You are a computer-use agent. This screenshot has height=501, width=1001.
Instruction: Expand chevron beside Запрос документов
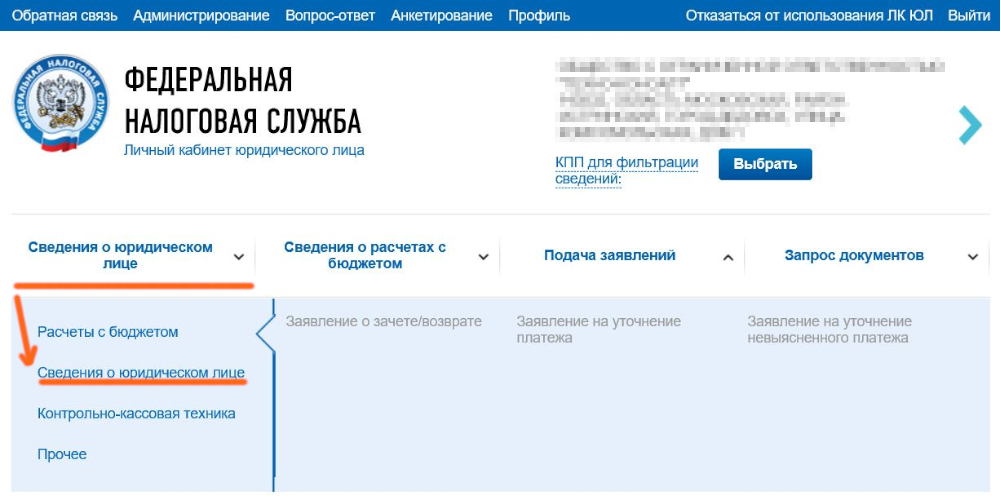[972, 257]
